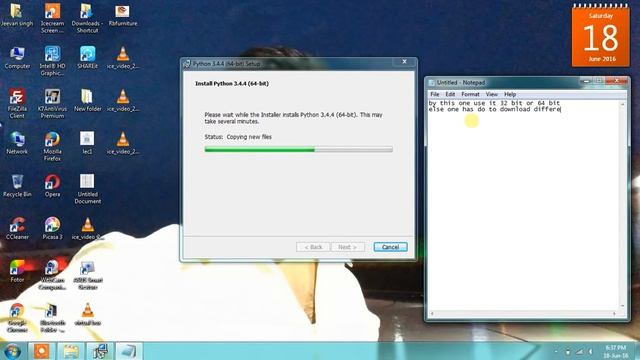Click Notepad horizontal scrollbar left arrow
The height and width of the screenshot is (360, 640).
pos(432,314)
